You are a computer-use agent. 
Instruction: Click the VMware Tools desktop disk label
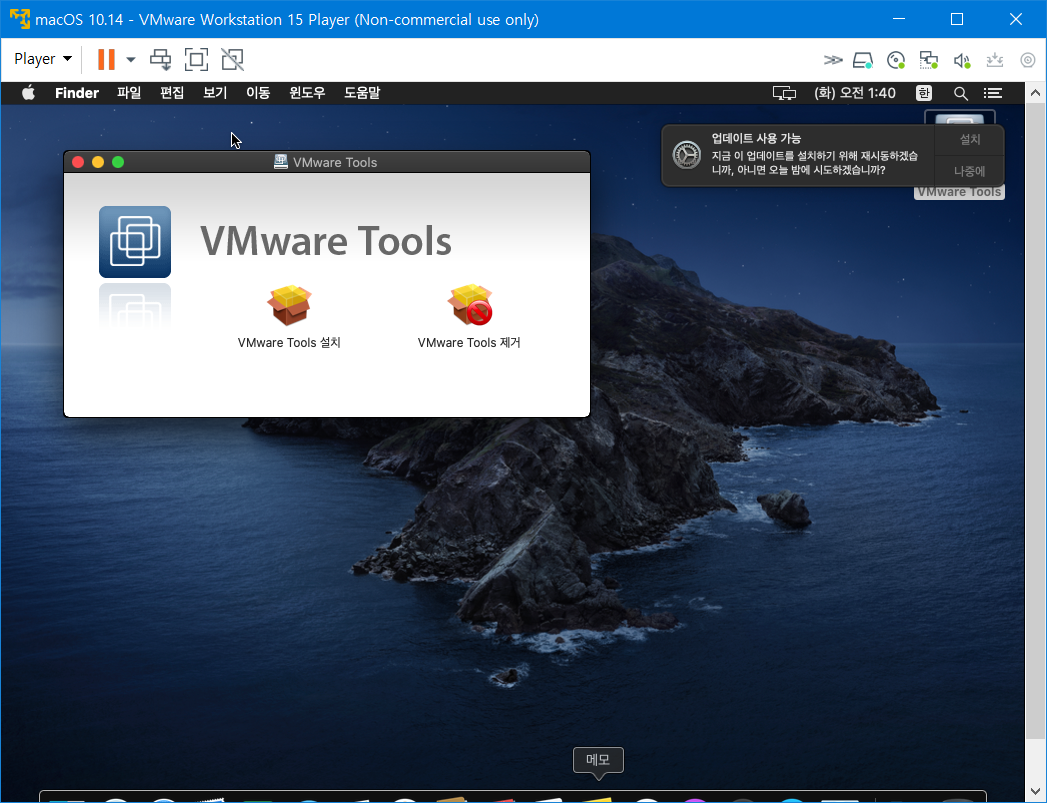tap(960, 192)
